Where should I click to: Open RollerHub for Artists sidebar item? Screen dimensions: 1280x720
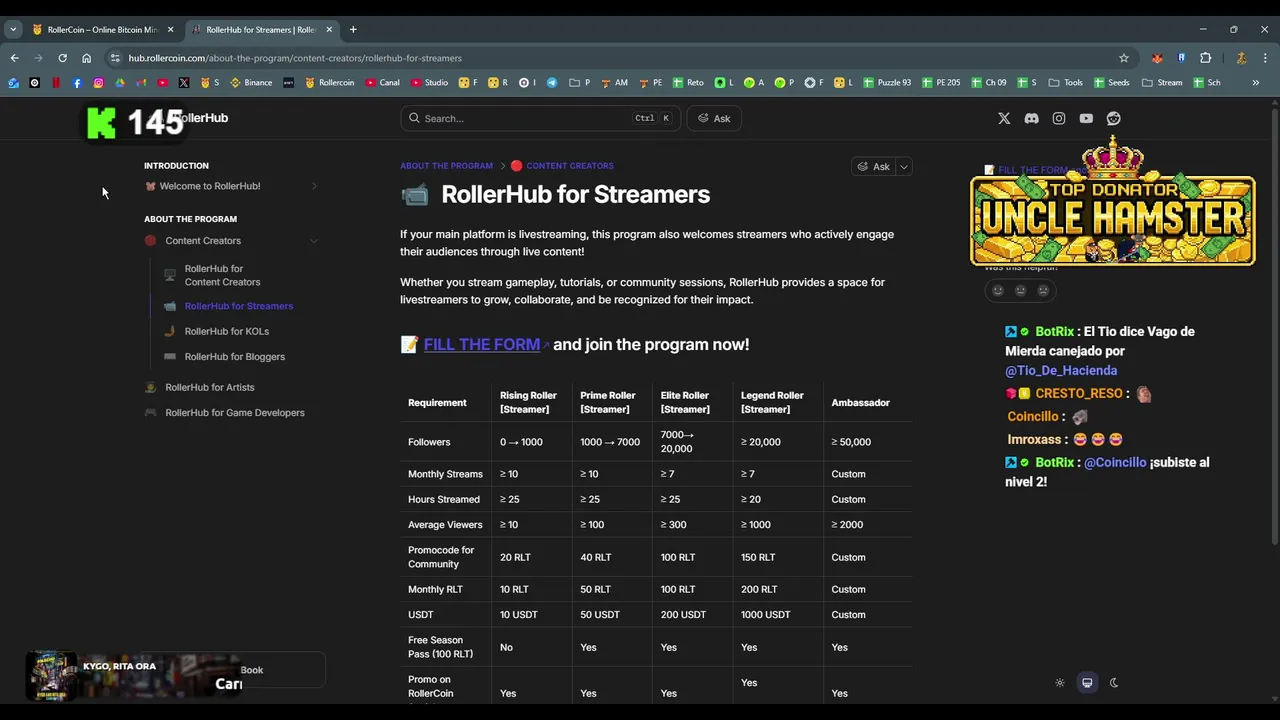tap(210, 387)
